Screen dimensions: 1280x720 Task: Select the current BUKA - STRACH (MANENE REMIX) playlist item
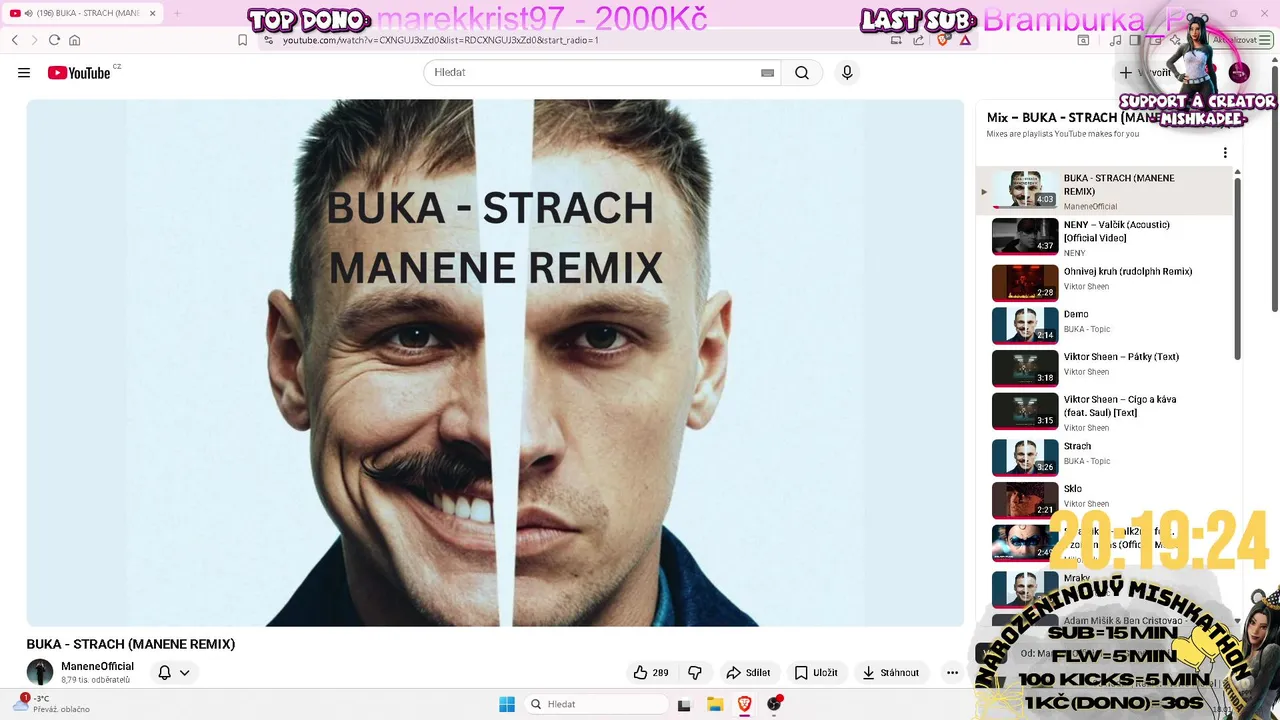click(1104, 191)
